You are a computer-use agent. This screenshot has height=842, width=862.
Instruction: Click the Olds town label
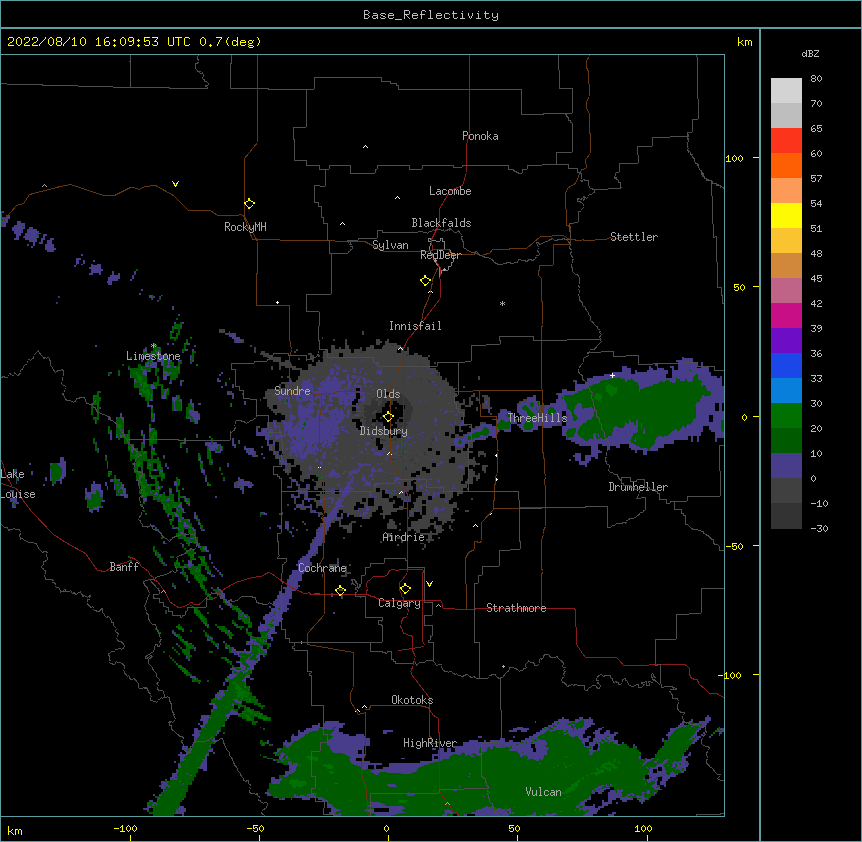(x=388, y=394)
